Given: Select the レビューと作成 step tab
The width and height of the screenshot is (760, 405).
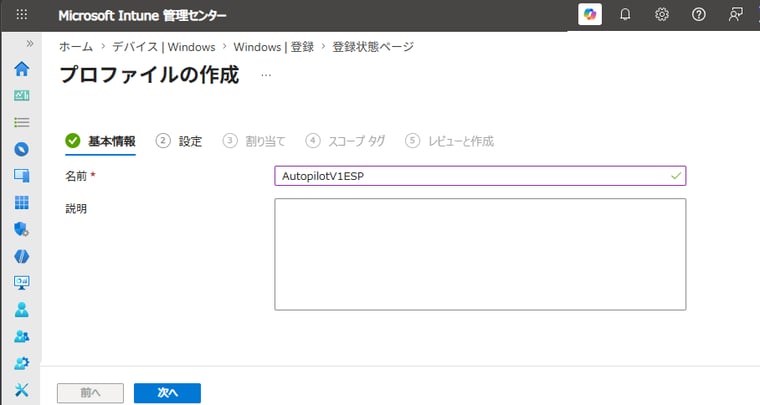Looking at the screenshot, I should [x=450, y=141].
